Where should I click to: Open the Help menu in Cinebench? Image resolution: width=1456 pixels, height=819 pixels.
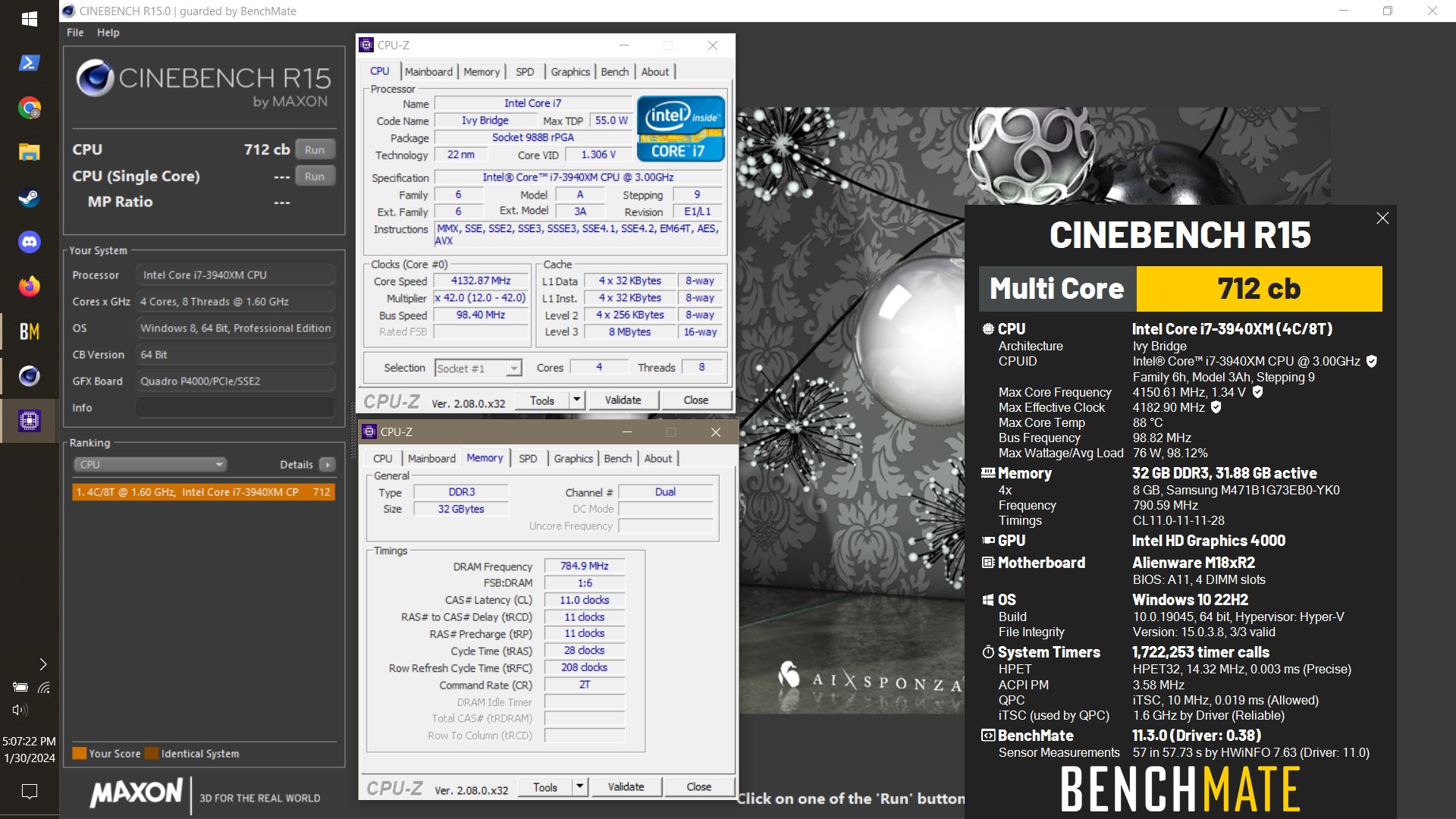click(108, 33)
